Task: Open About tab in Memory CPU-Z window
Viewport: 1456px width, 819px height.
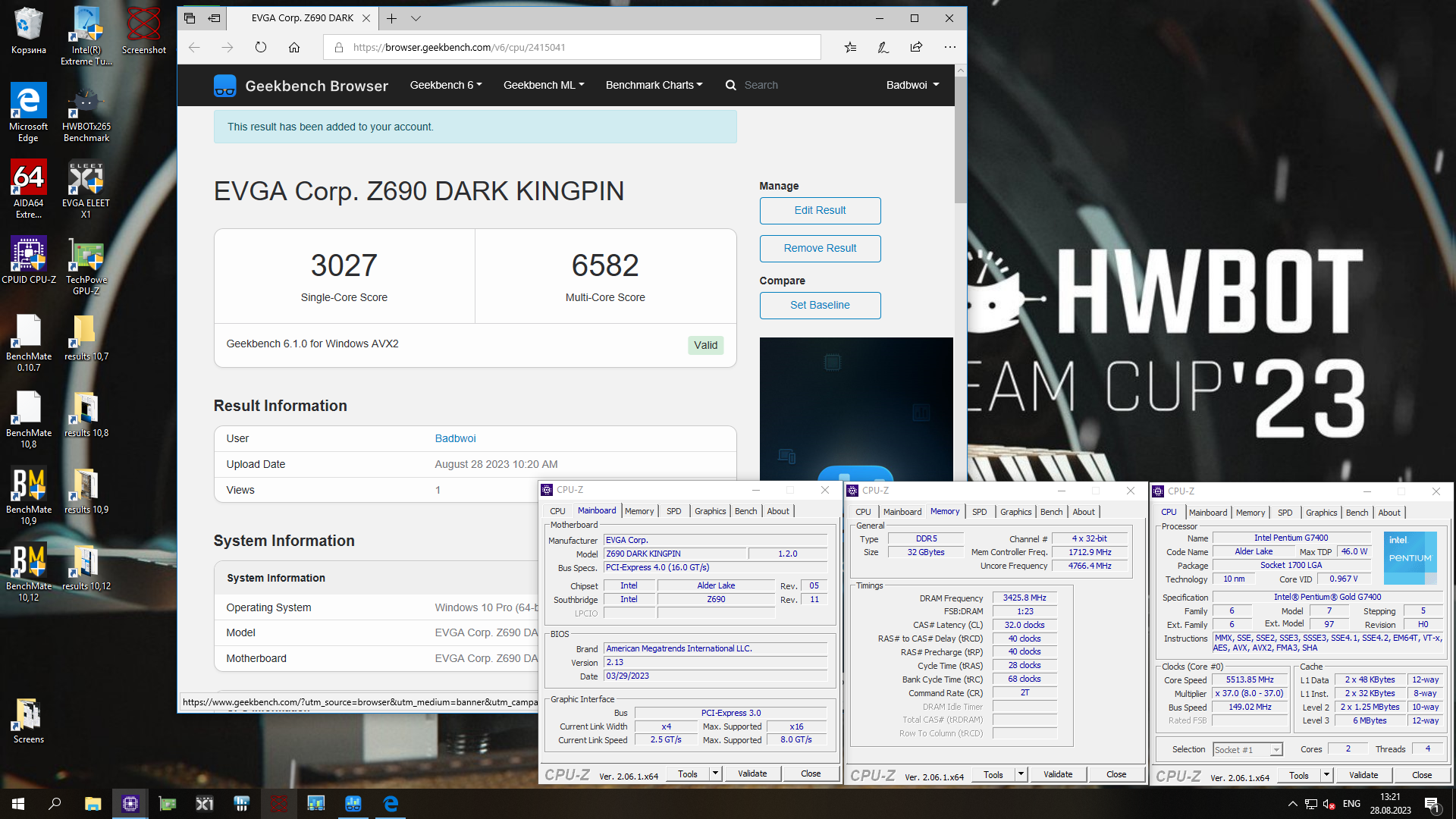Action: [1083, 512]
